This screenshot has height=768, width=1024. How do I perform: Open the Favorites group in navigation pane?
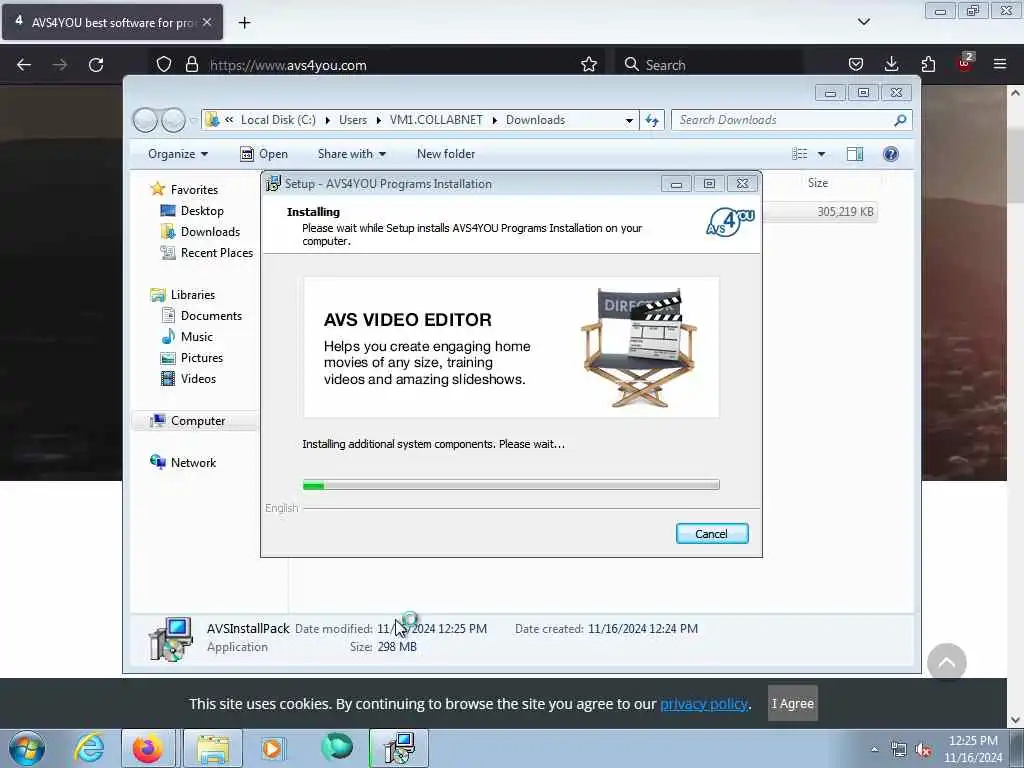click(x=194, y=189)
